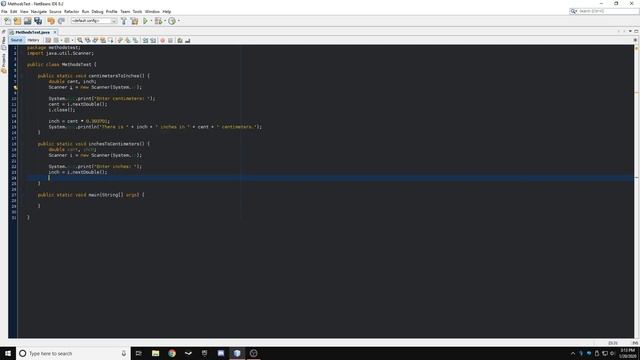This screenshot has height=360, width=640.
Task: Run the project with green play button
Action: coord(145,21)
